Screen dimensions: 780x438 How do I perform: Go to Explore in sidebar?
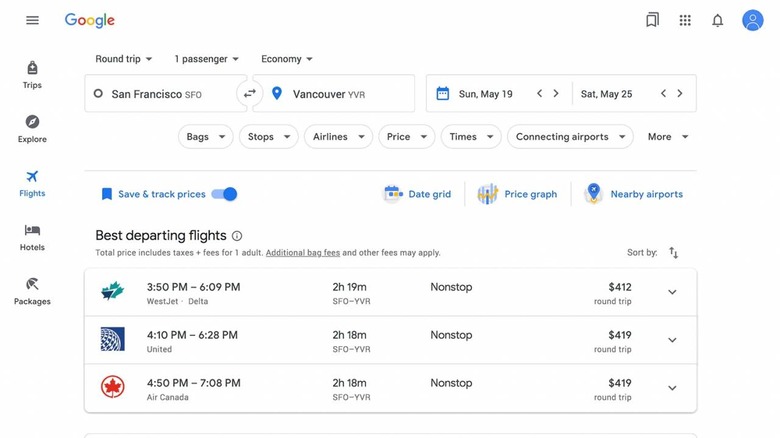coord(32,129)
